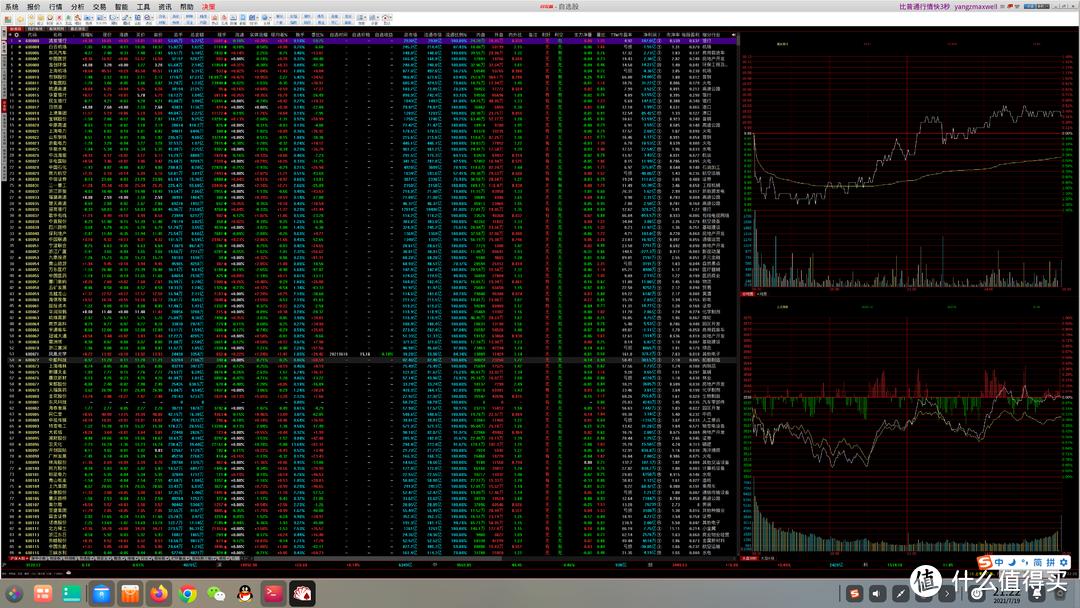Click the scrolling news ticker text at top
This screenshot has width=1080, height=608.
(x=923, y=6)
